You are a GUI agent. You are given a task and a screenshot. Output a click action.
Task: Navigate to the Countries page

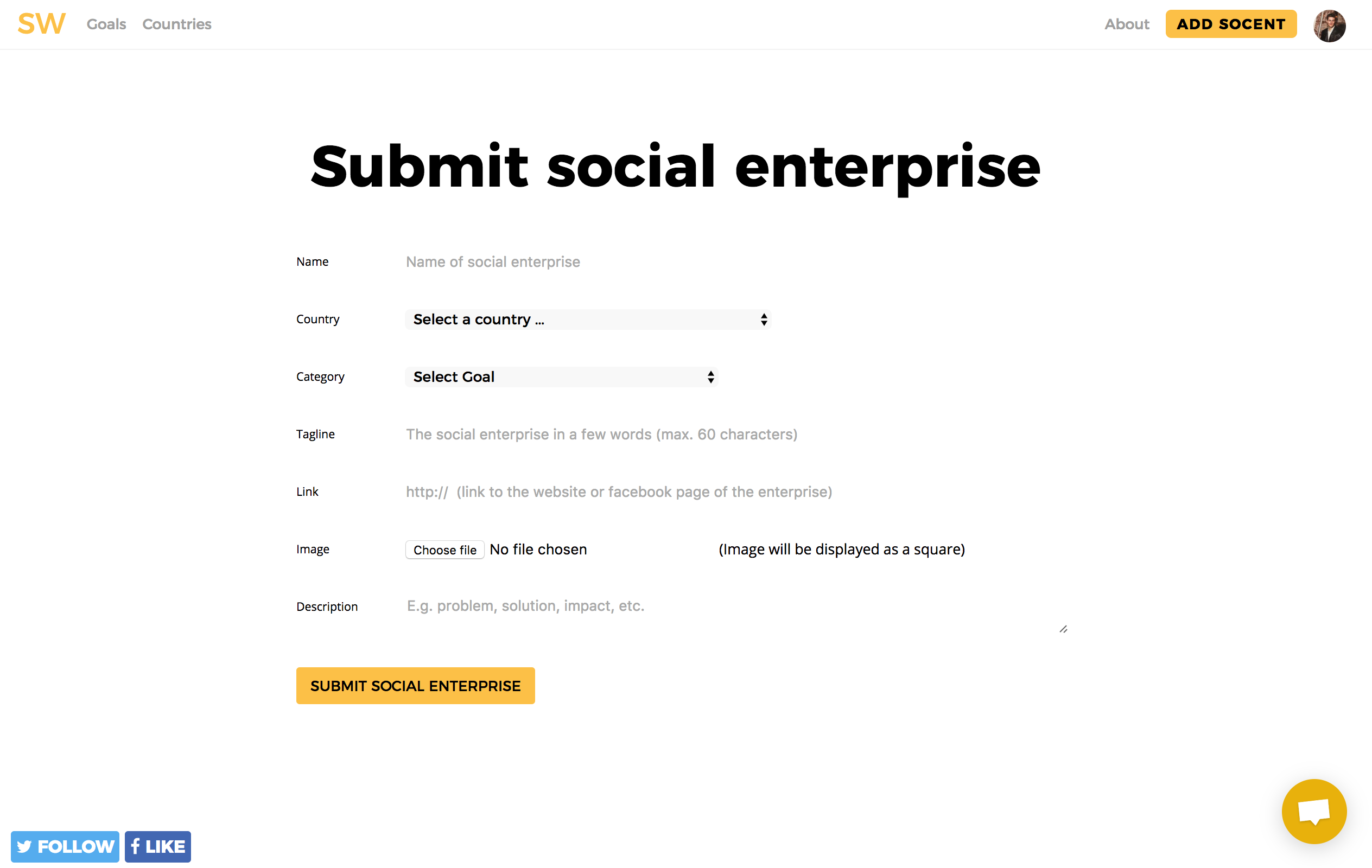tap(176, 24)
